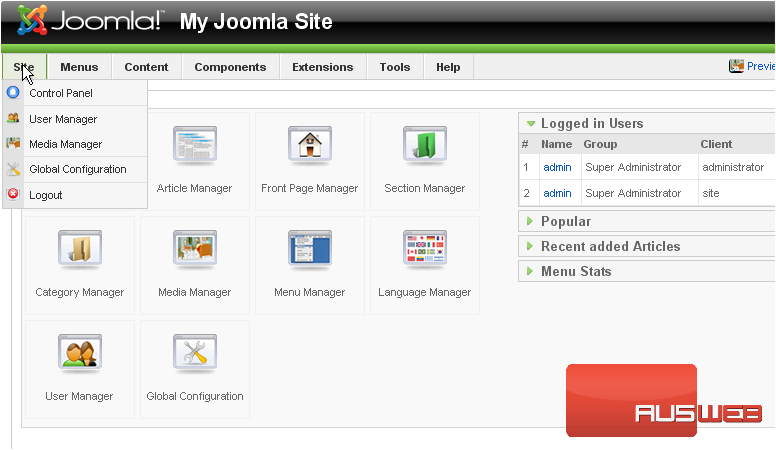This screenshot has height=450, width=776.
Task: Select Global Configuration in Site dropdown
Action: [x=77, y=169]
